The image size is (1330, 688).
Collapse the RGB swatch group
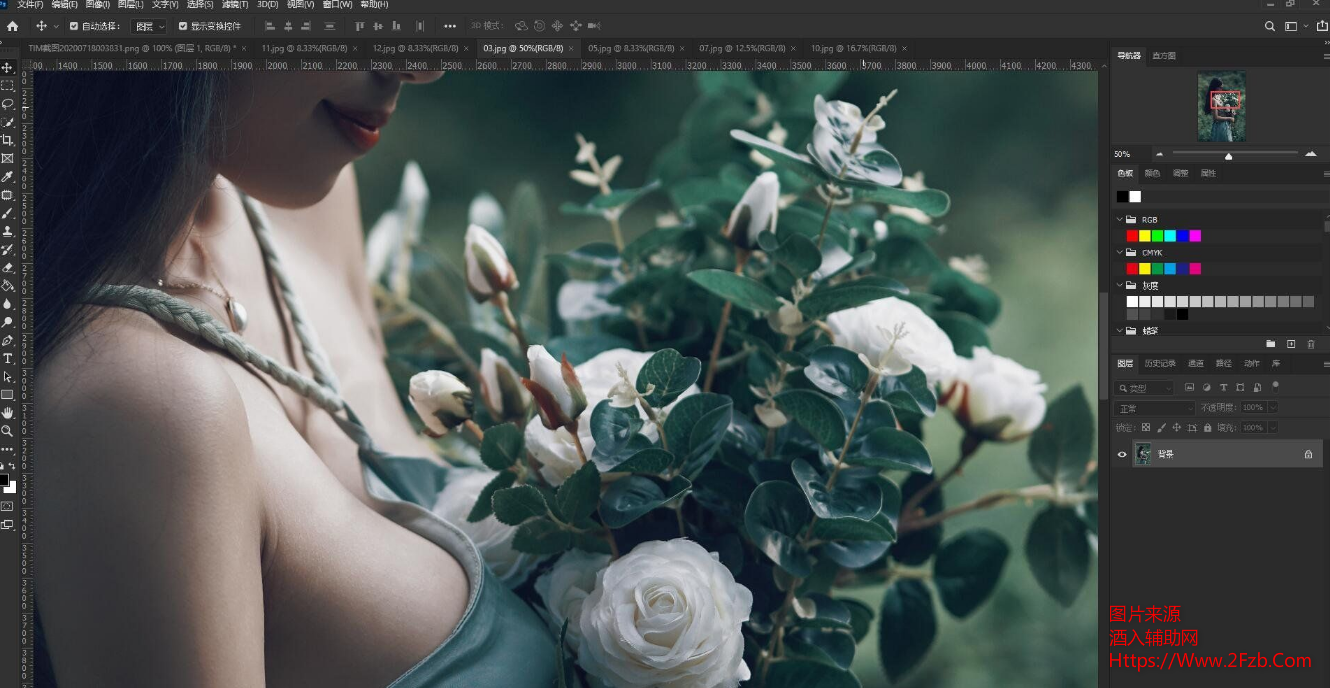pos(1119,219)
